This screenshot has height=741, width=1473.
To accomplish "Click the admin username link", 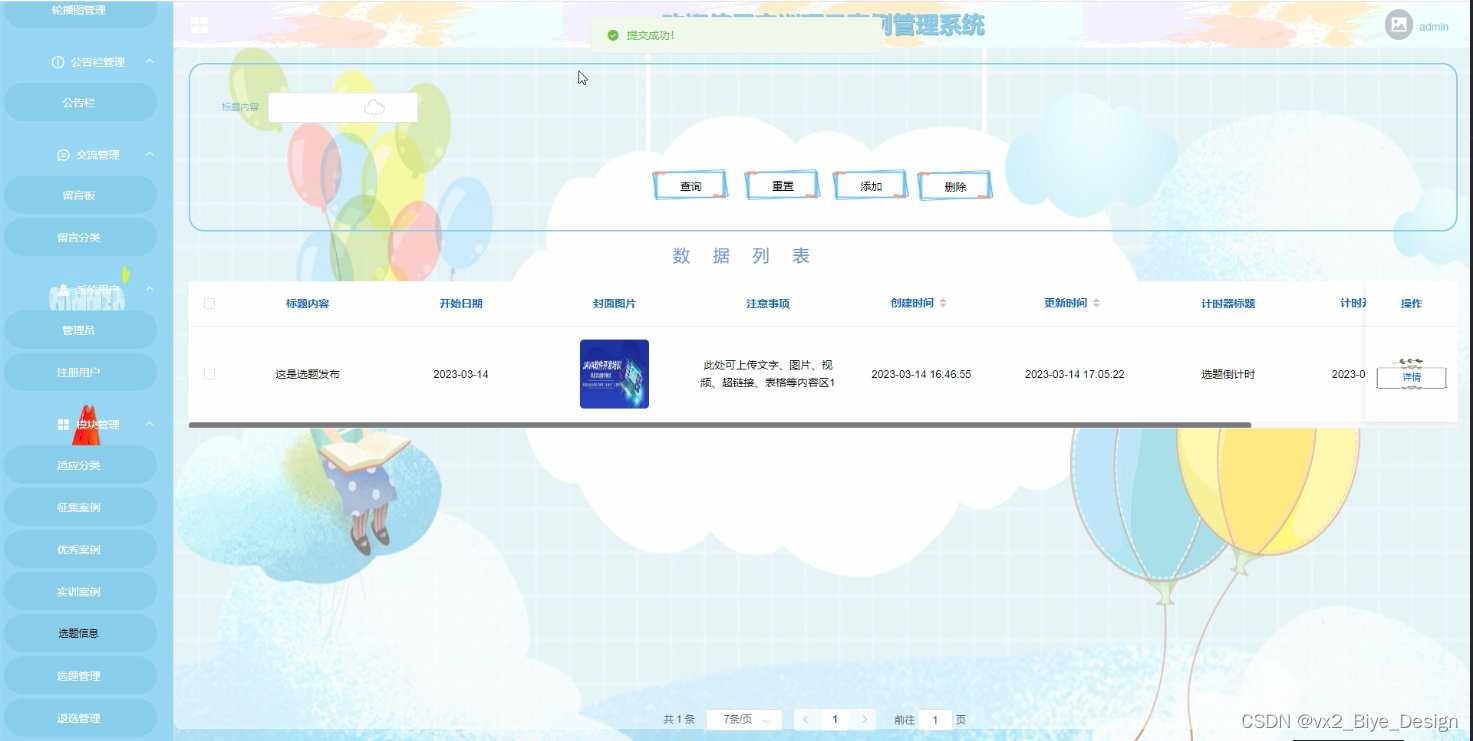I will coord(1433,27).
